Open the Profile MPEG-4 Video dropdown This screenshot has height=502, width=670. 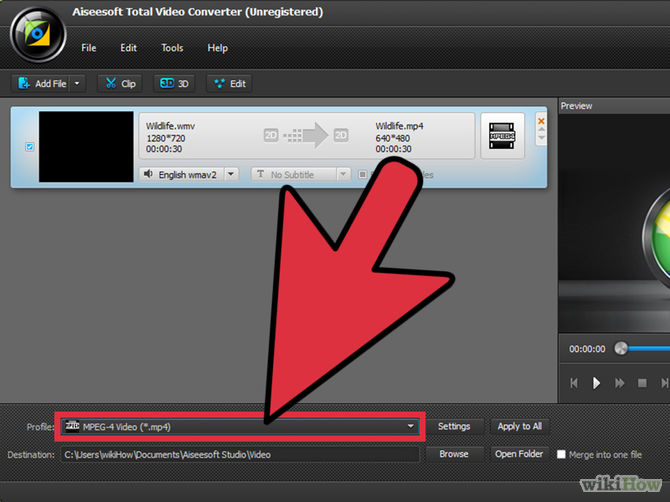240,426
